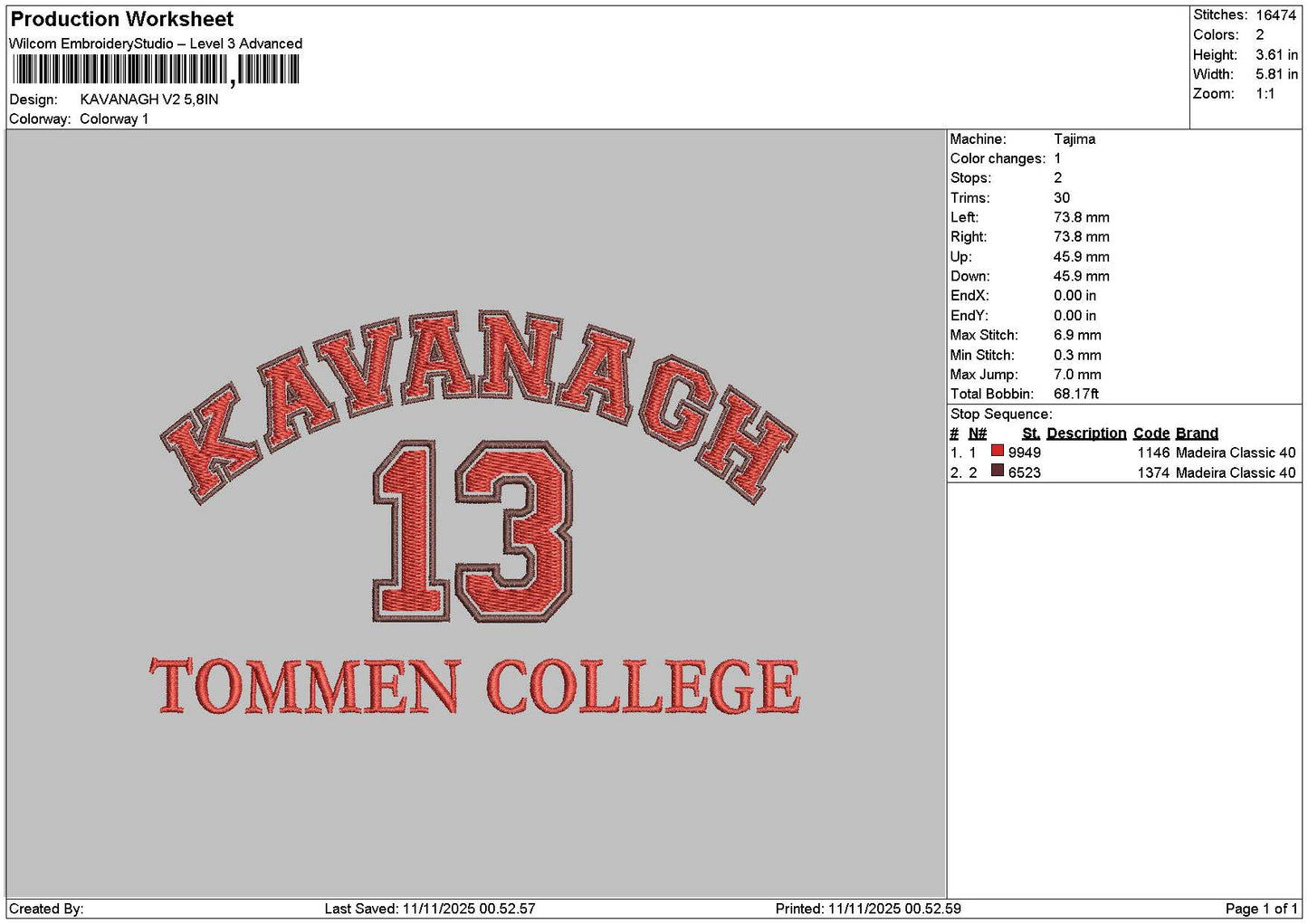The image size is (1308, 924).
Task: Click the 'Description' column header
Action: pyautogui.click(x=1086, y=433)
